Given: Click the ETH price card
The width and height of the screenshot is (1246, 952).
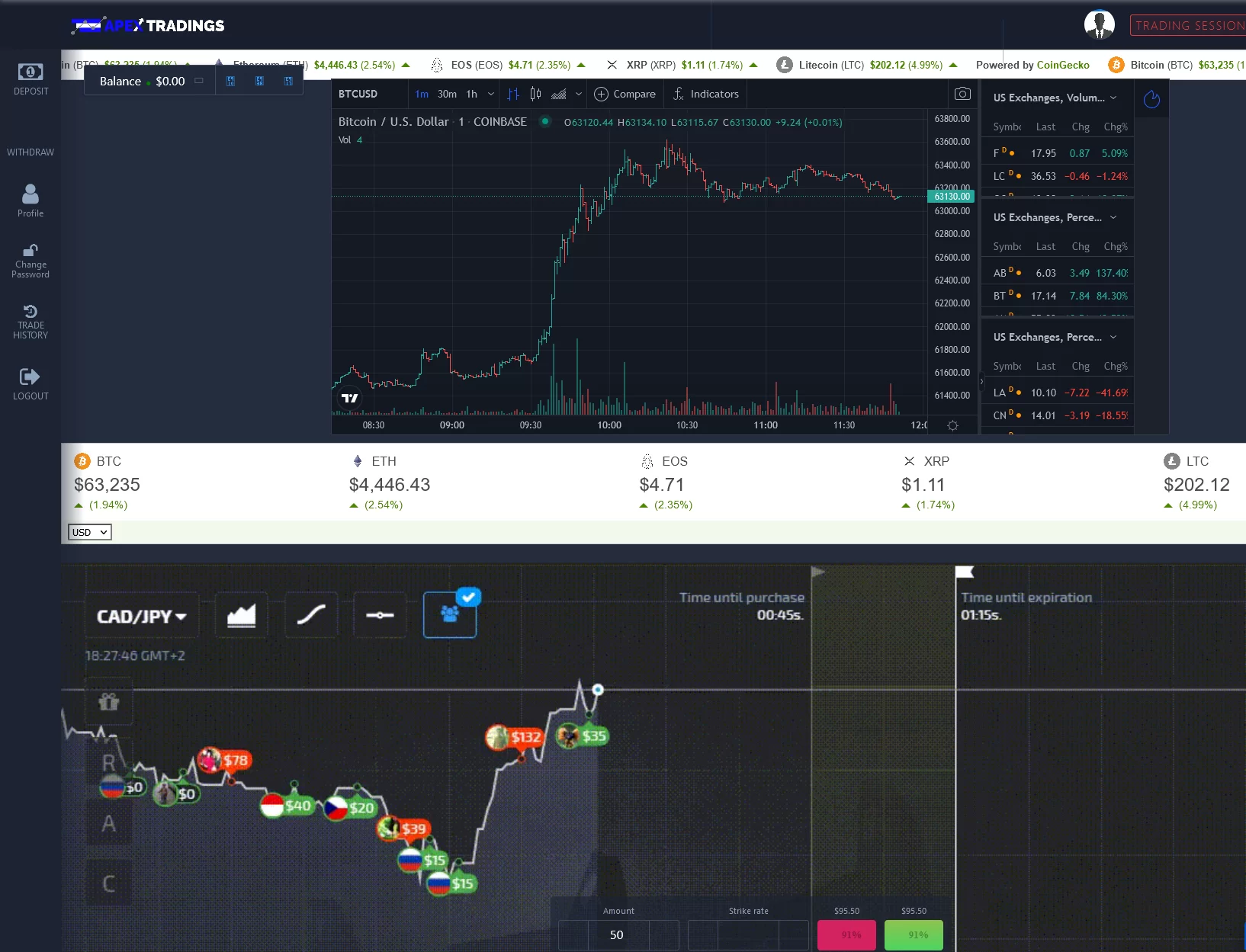Looking at the screenshot, I should point(390,482).
